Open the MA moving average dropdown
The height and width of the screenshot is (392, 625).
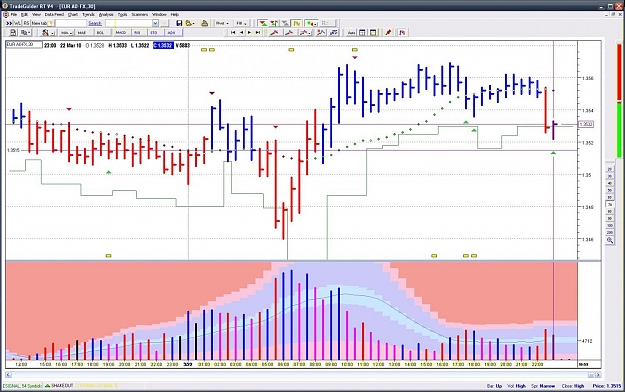66,32
